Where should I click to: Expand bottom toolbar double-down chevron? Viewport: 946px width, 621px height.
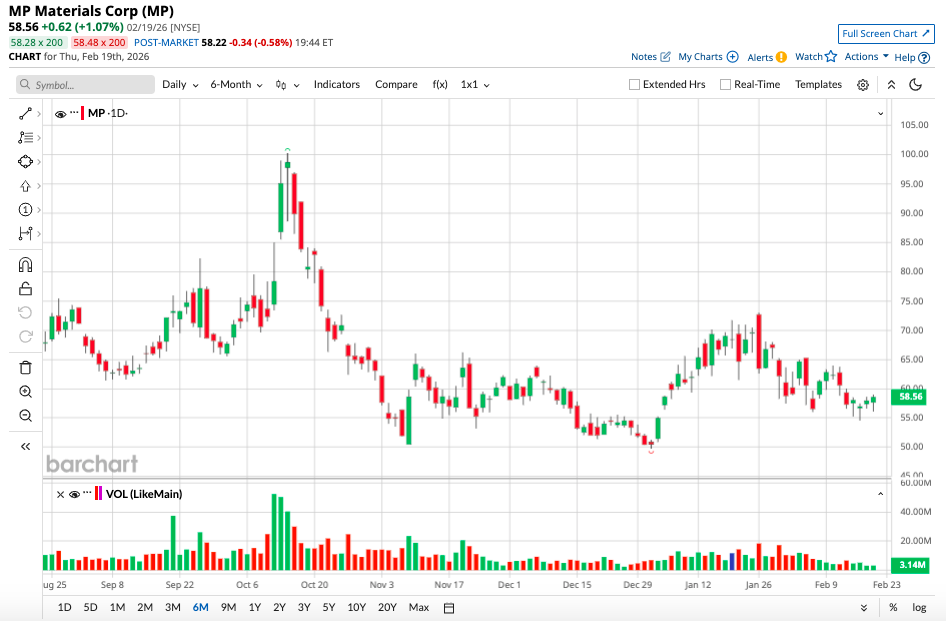click(864, 608)
